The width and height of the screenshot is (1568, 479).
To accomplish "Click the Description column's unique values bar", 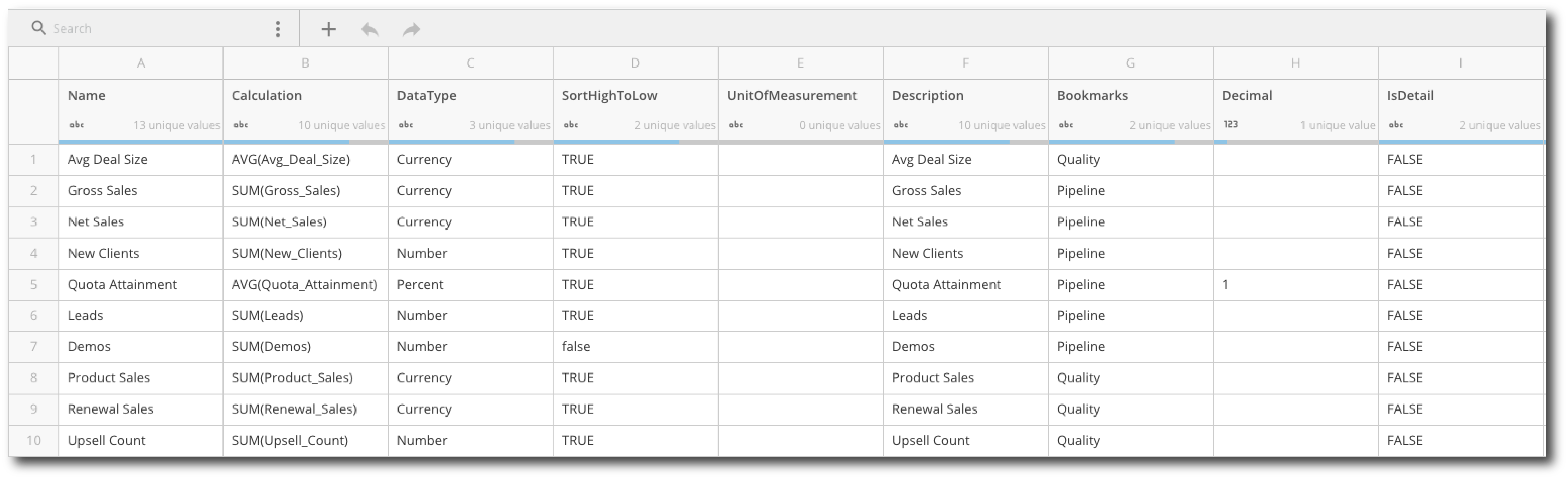I will (x=965, y=142).
